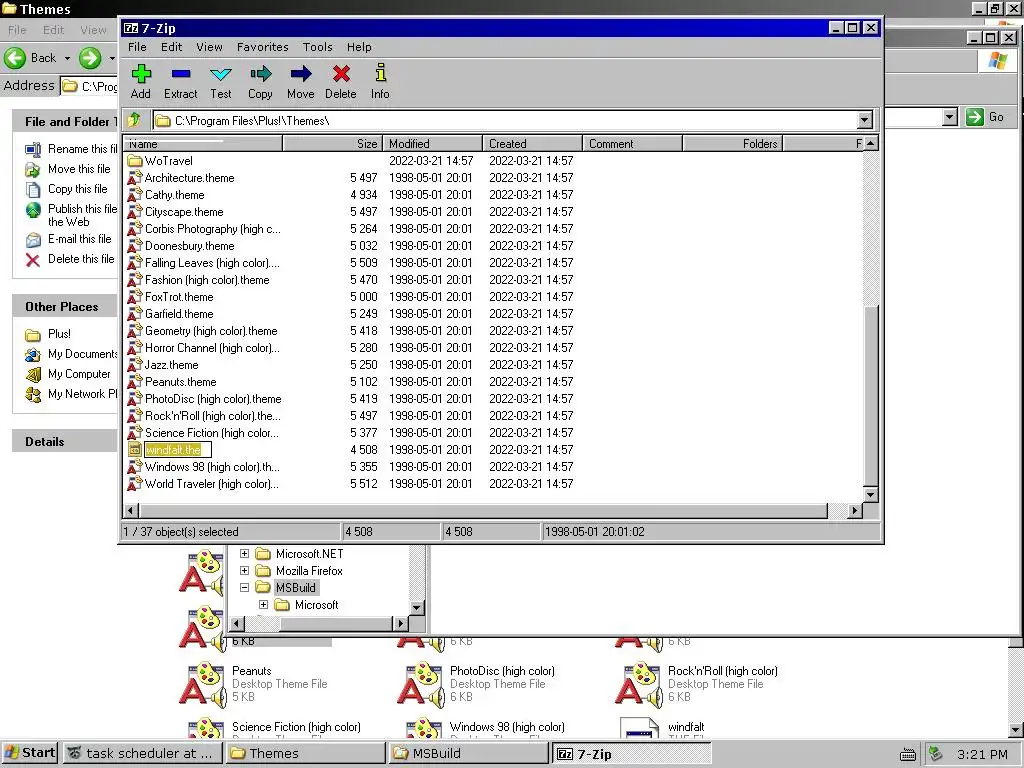The image size is (1024, 768).
Task: Click the PhotoDisc (high color) theme icon
Action: [x=420, y=684]
